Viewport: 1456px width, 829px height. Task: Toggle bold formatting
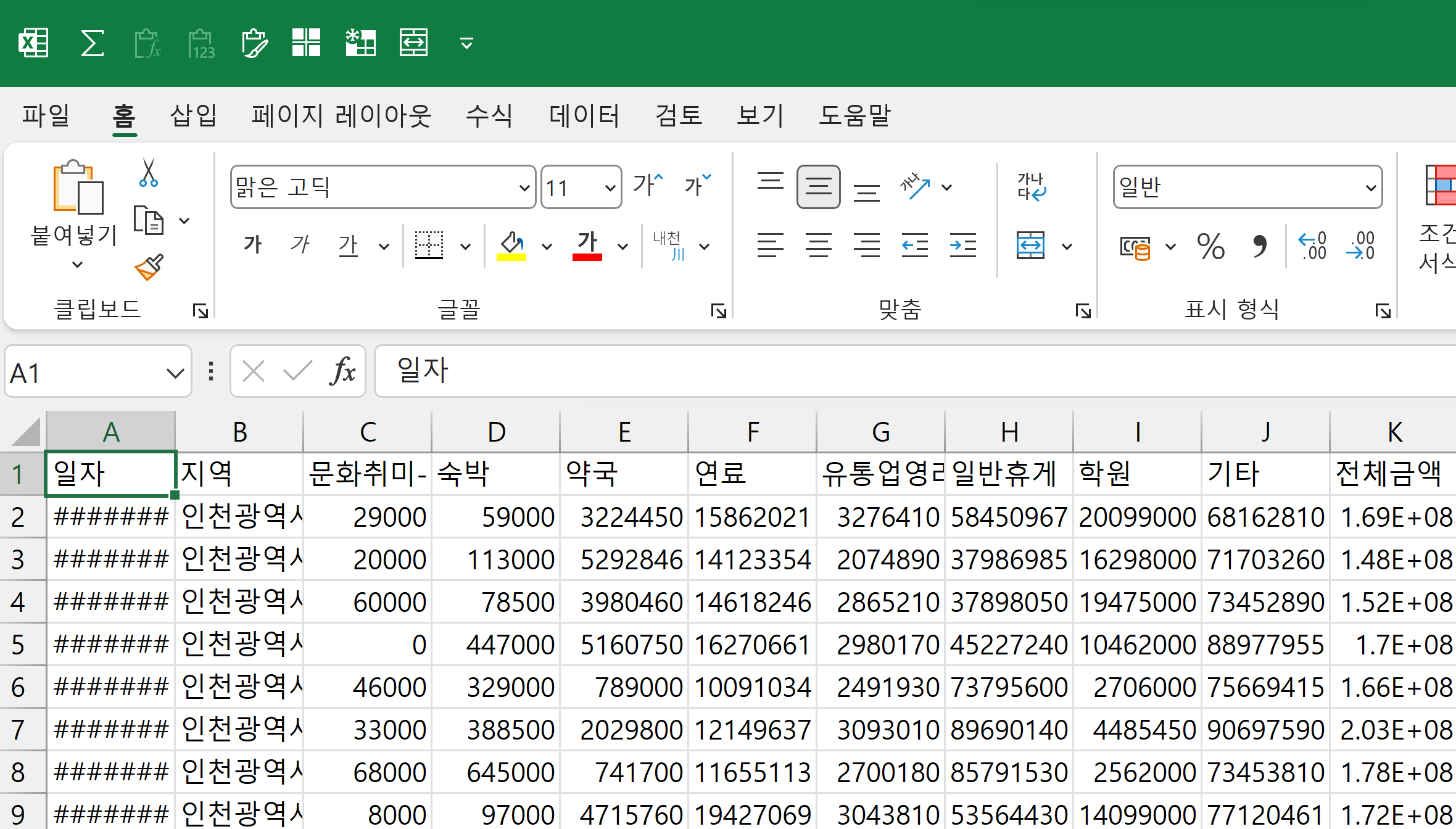(252, 245)
